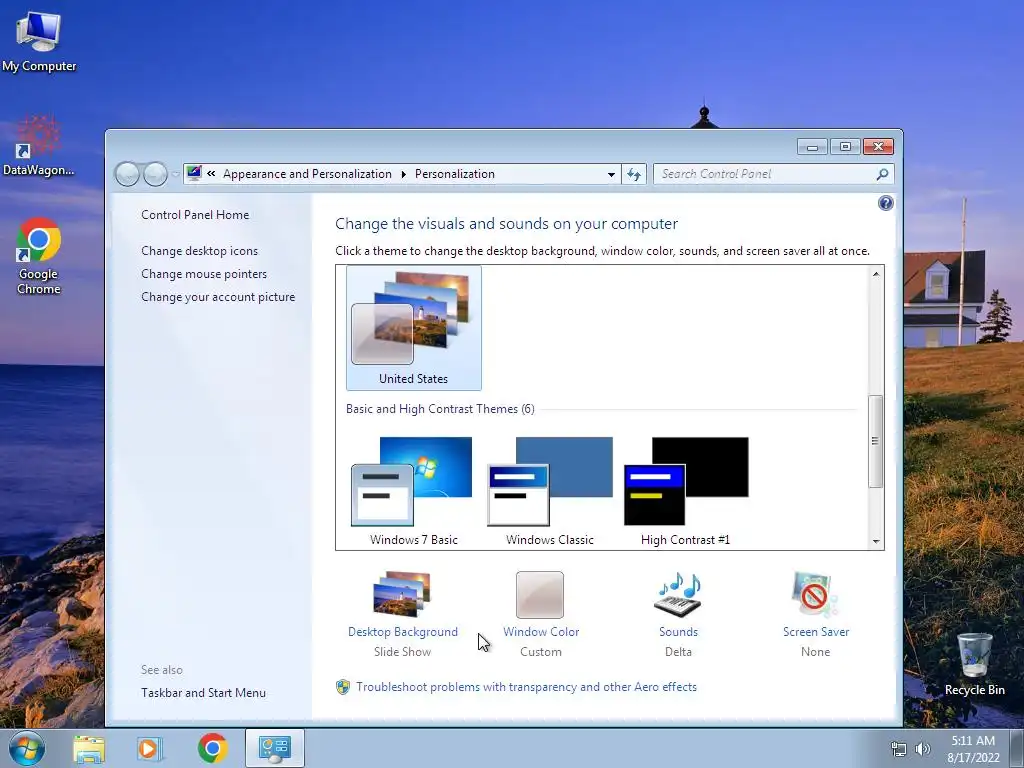Open Change mouse pointers link
The image size is (1024, 768).
tap(204, 274)
